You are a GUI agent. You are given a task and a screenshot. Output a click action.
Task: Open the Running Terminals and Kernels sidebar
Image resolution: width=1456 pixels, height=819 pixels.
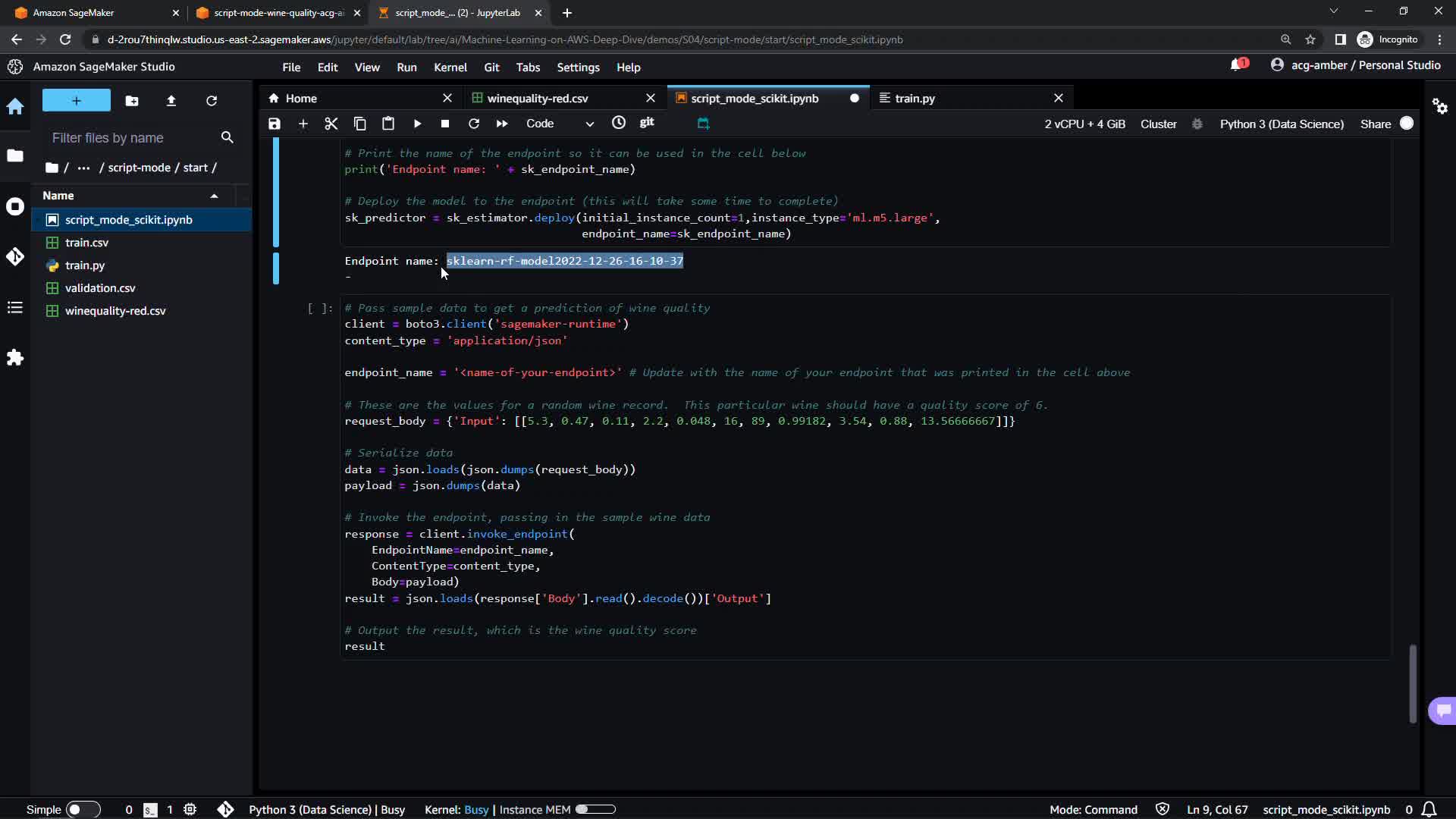15,206
